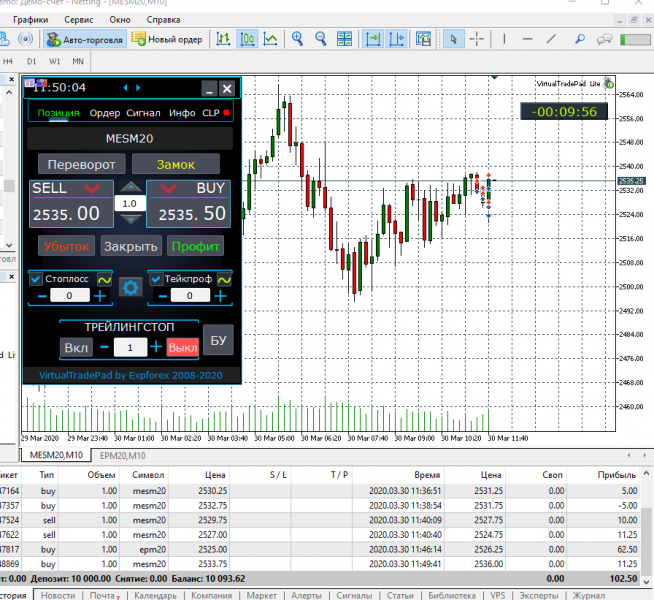Viewport: 654px width, 600px height.
Task: Select the trendline drawing tool
Action: [x=551, y=39]
